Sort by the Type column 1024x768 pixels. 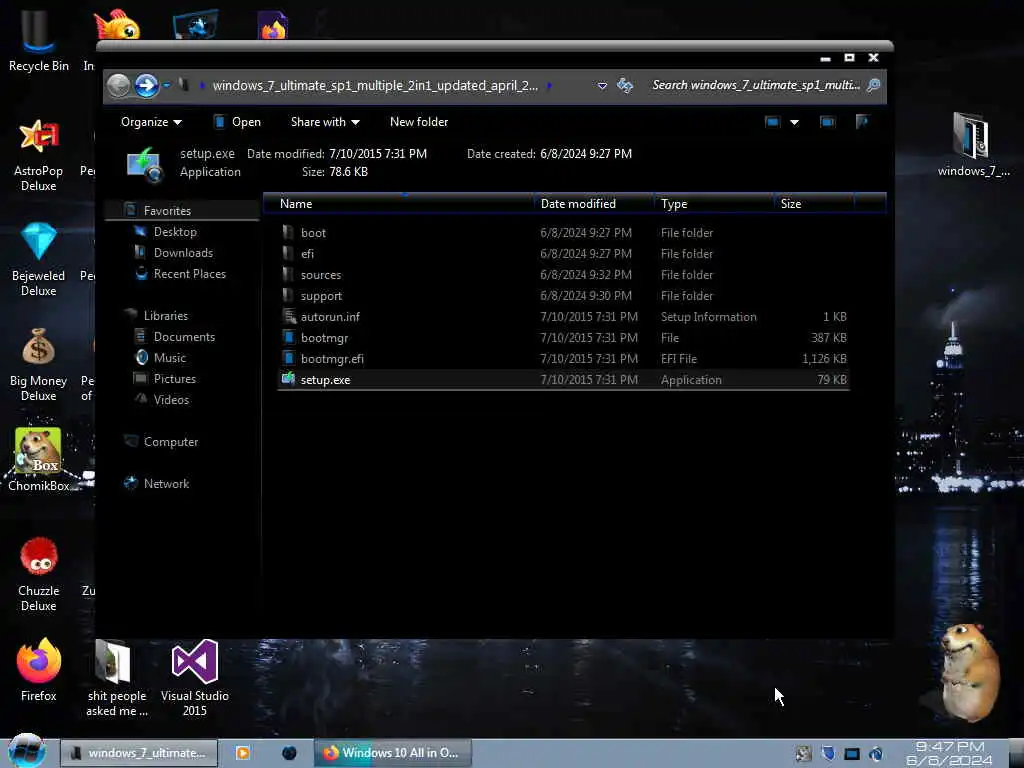pos(714,204)
